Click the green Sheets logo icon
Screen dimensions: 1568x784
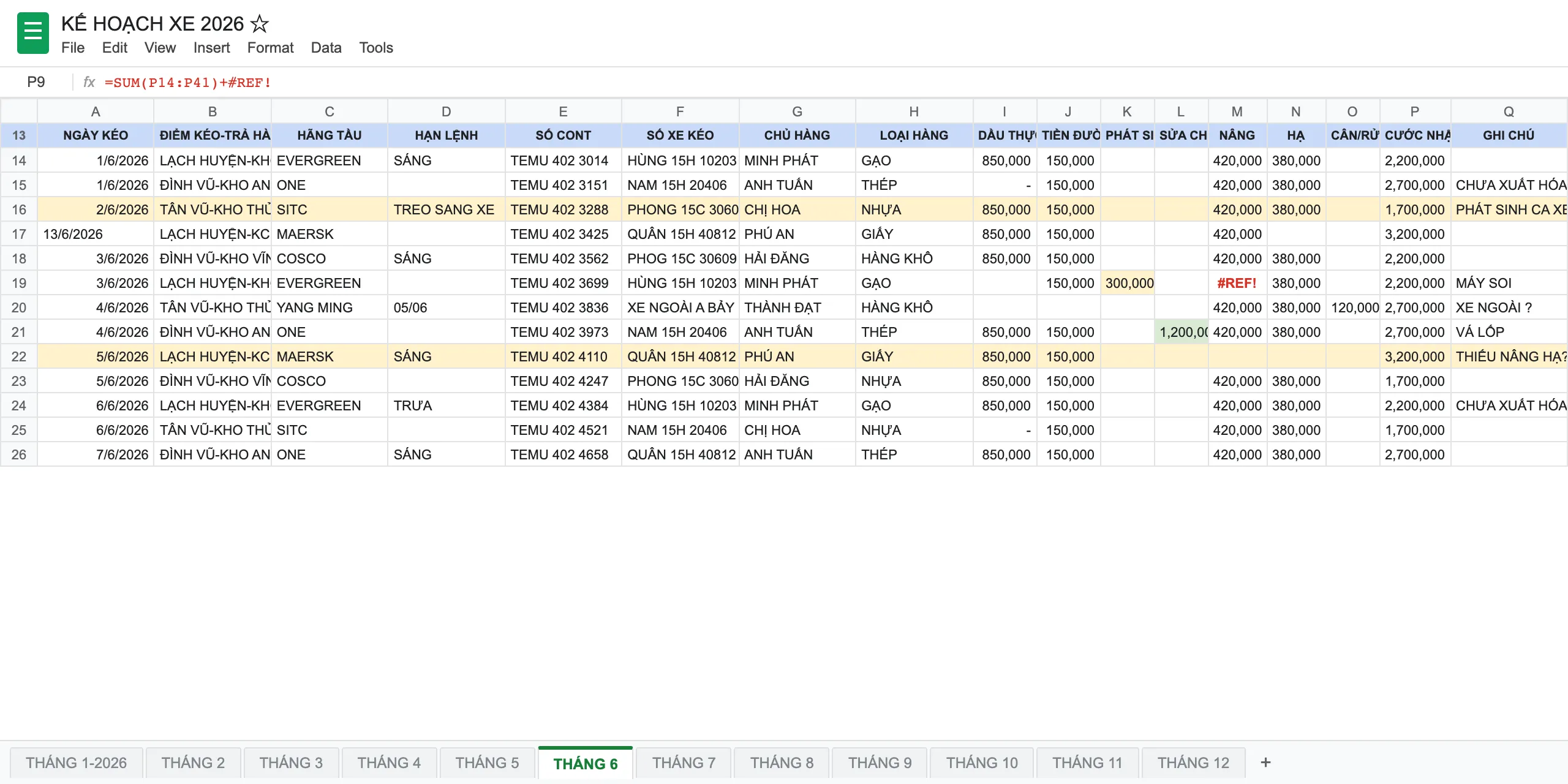point(33,33)
